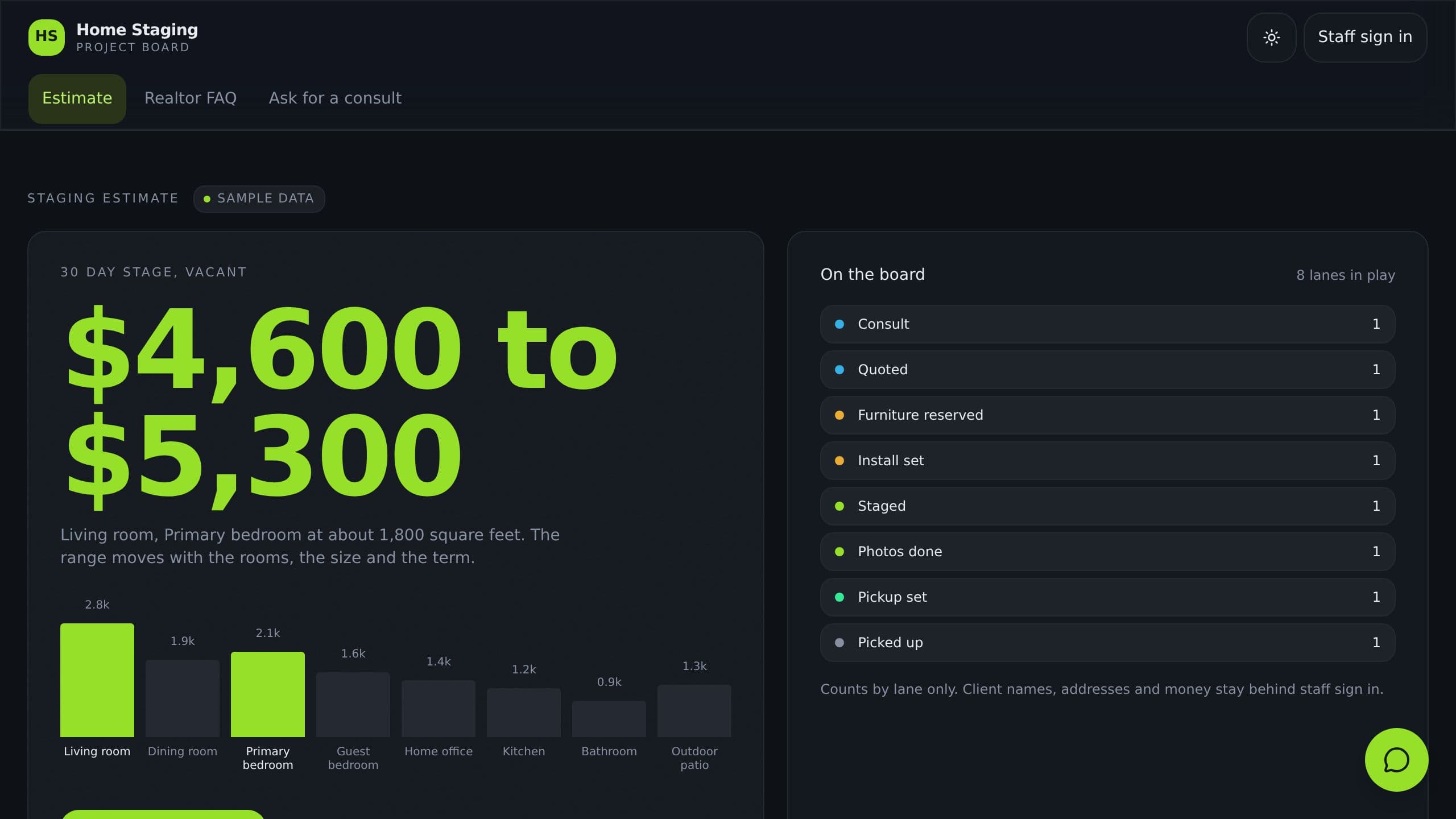Open the chat bubble floating button
Screen dimensions: 1456x819
[1396, 760]
